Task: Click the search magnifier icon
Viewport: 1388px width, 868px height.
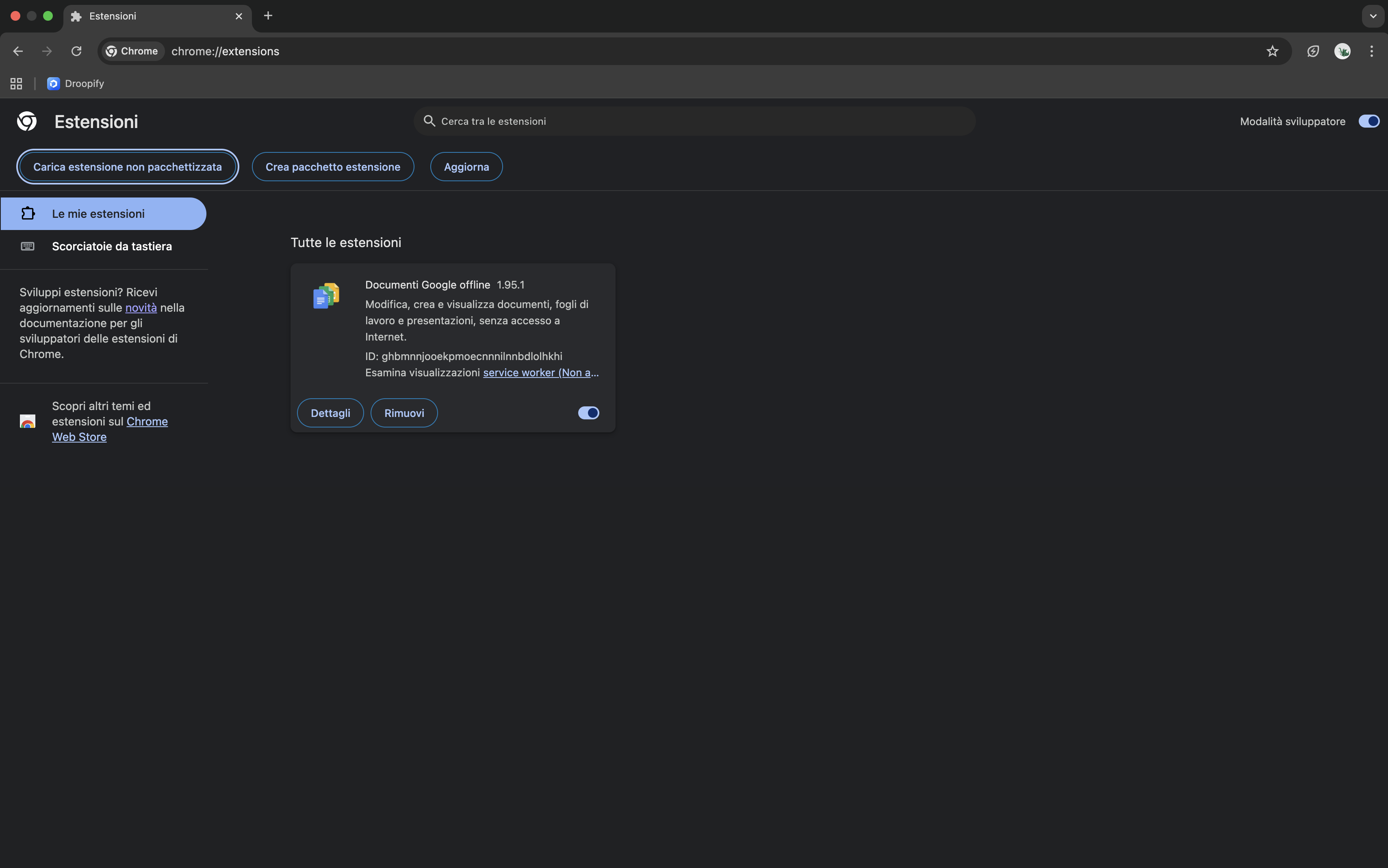Action: (x=429, y=121)
